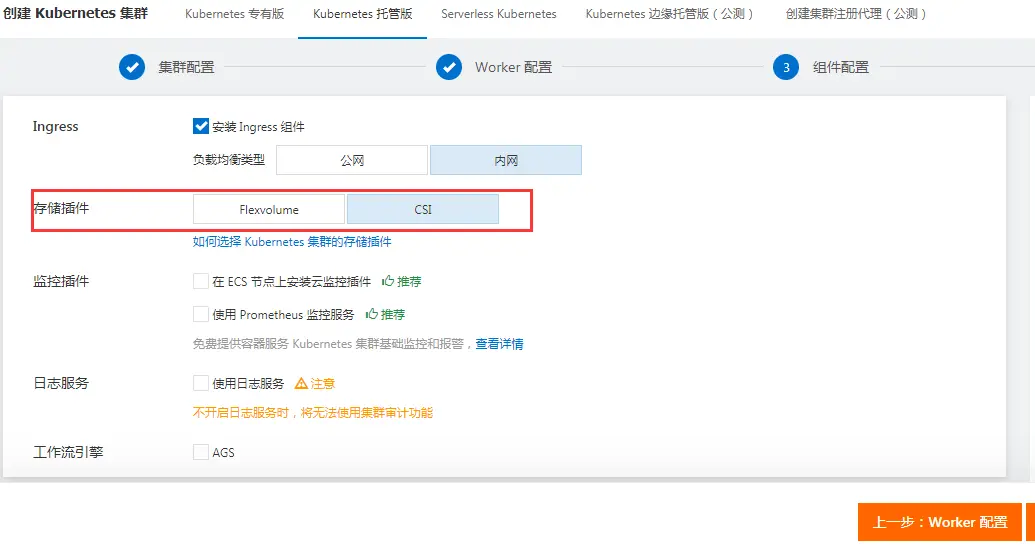1035x555 pixels.
Task: Open the 查看详情 link
Action: pos(499,344)
